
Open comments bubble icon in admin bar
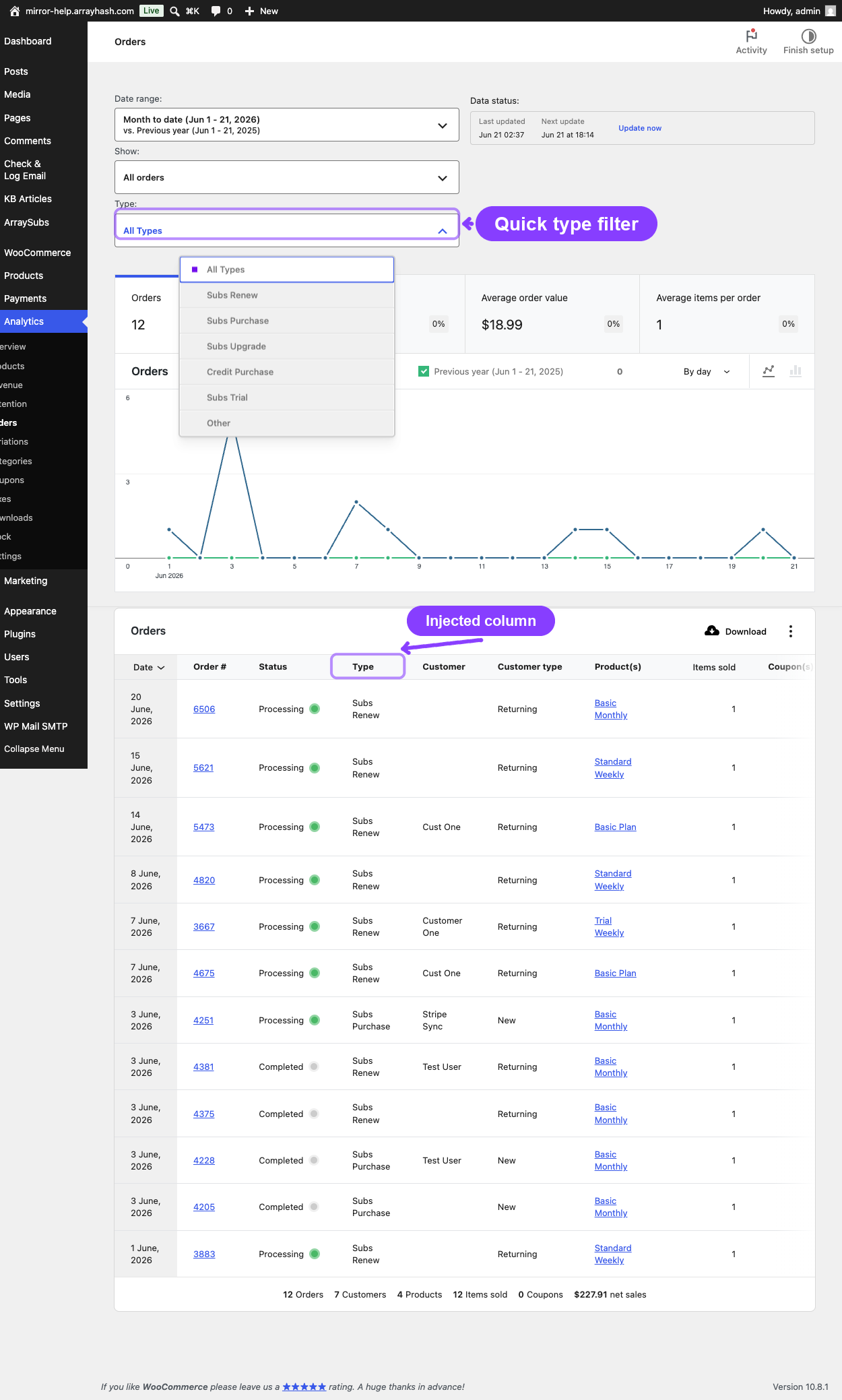[216, 11]
